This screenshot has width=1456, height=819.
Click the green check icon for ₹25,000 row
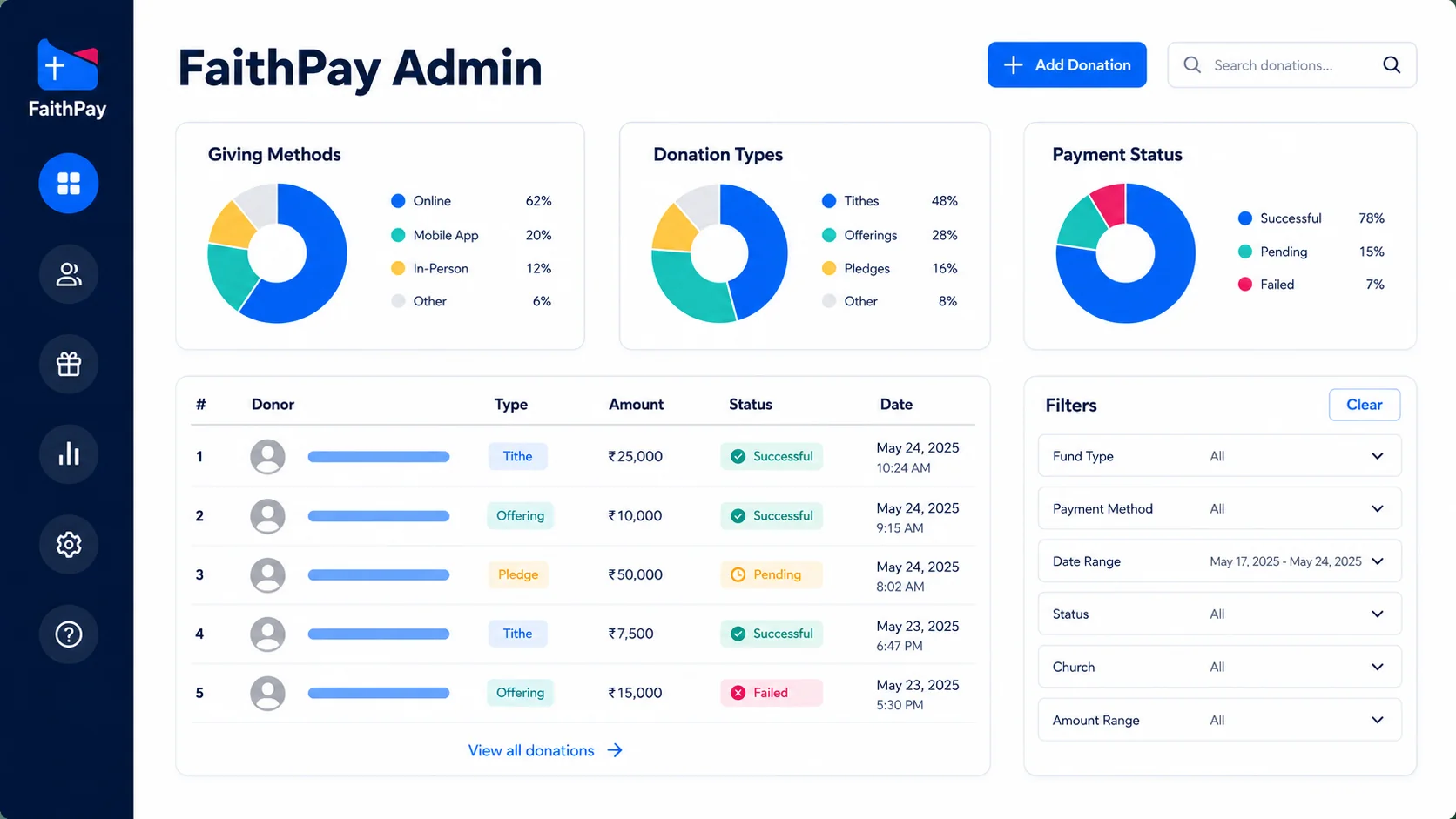pos(738,456)
